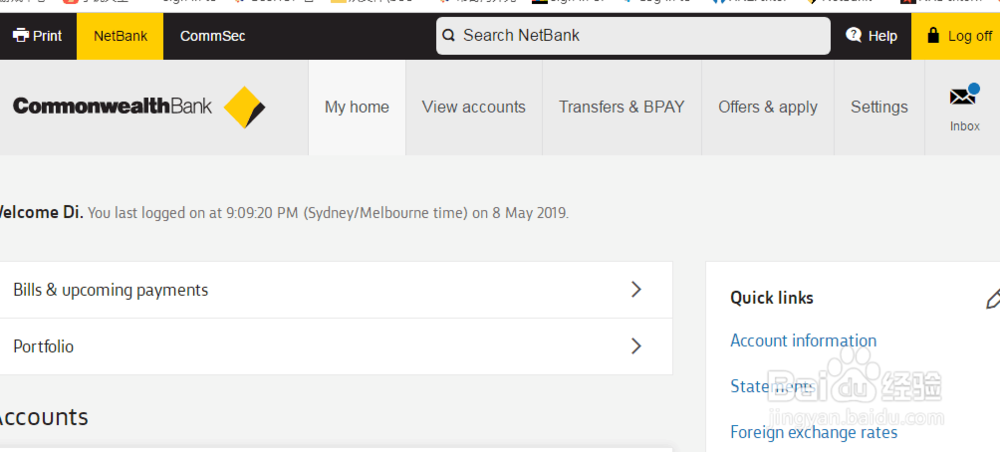Click the padlock icon on Log off
The width and height of the screenshot is (1000, 452).
(933, 35)
